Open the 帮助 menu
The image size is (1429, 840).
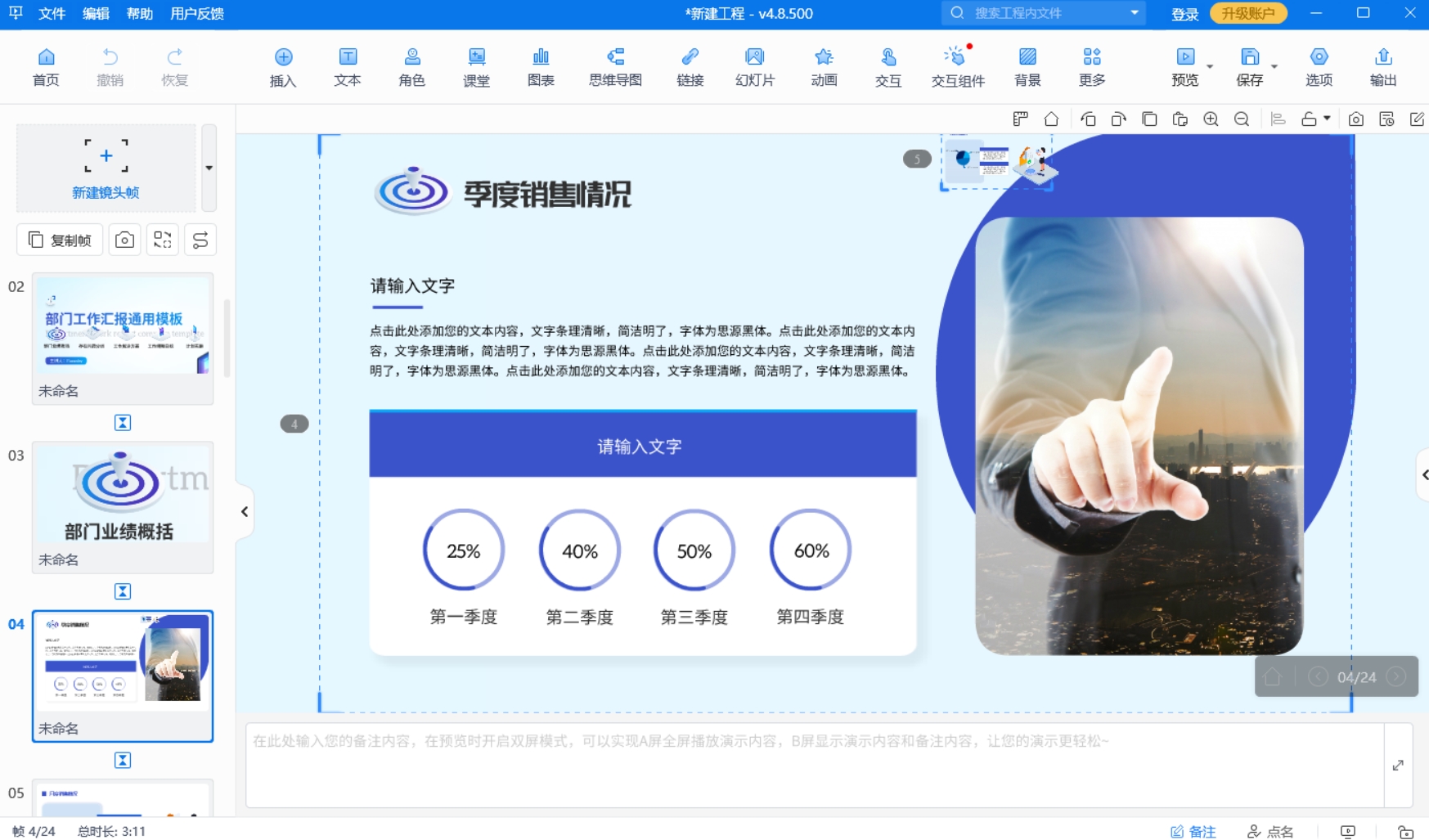pyautogui.click(x=139, y=14)
